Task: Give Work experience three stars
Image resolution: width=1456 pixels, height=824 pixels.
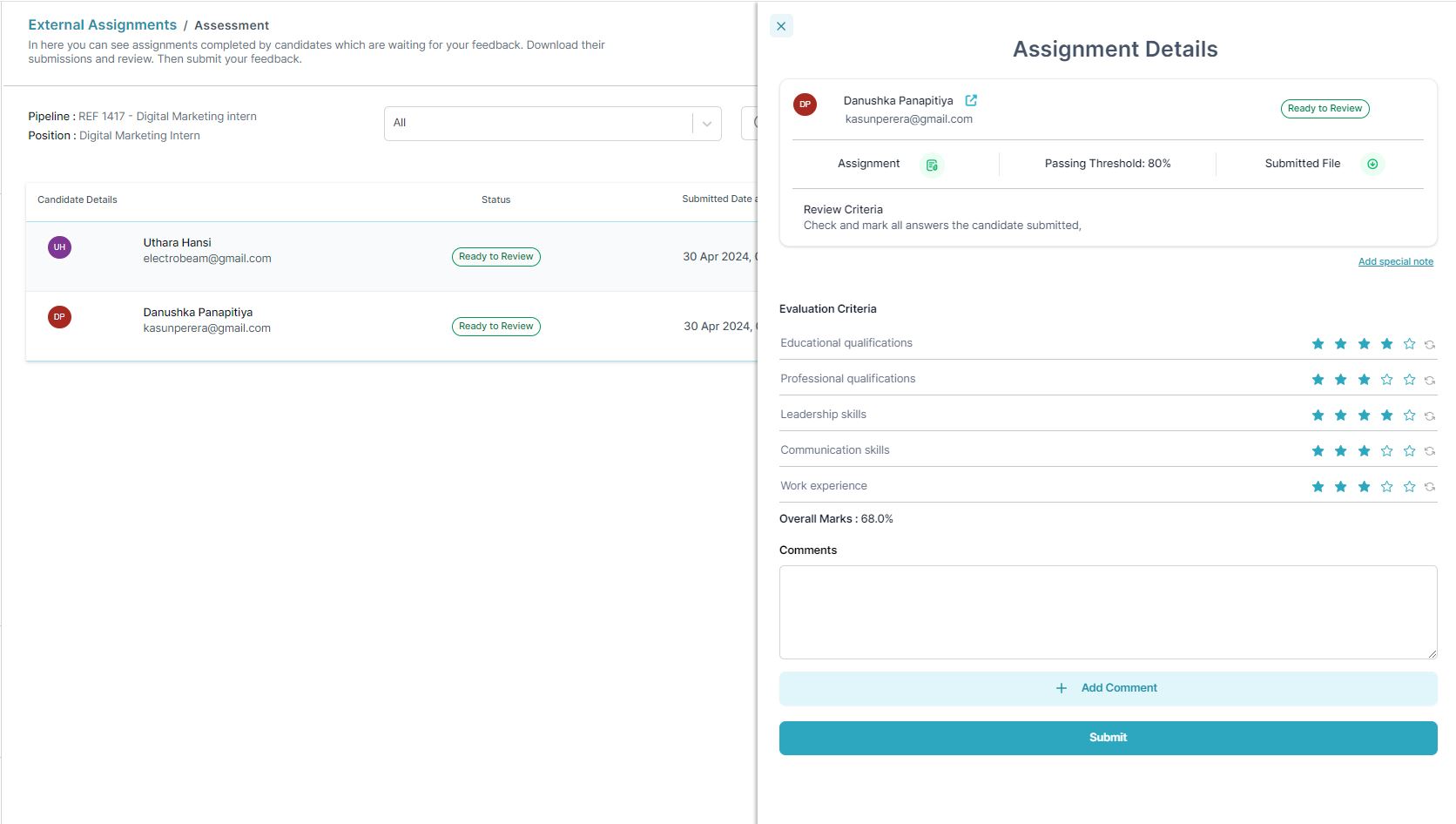Action: pos(1364,487)
